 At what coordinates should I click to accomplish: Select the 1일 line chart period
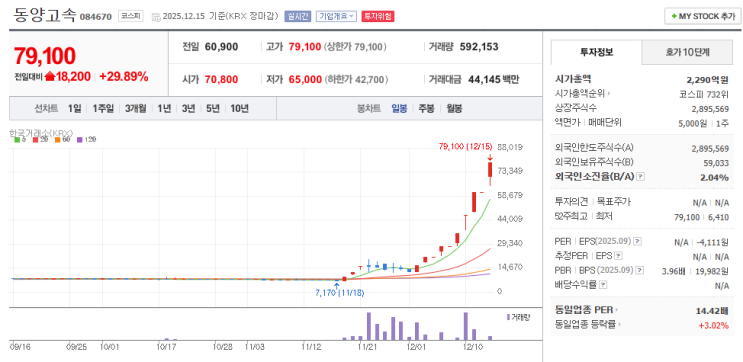tap(74, 109)
